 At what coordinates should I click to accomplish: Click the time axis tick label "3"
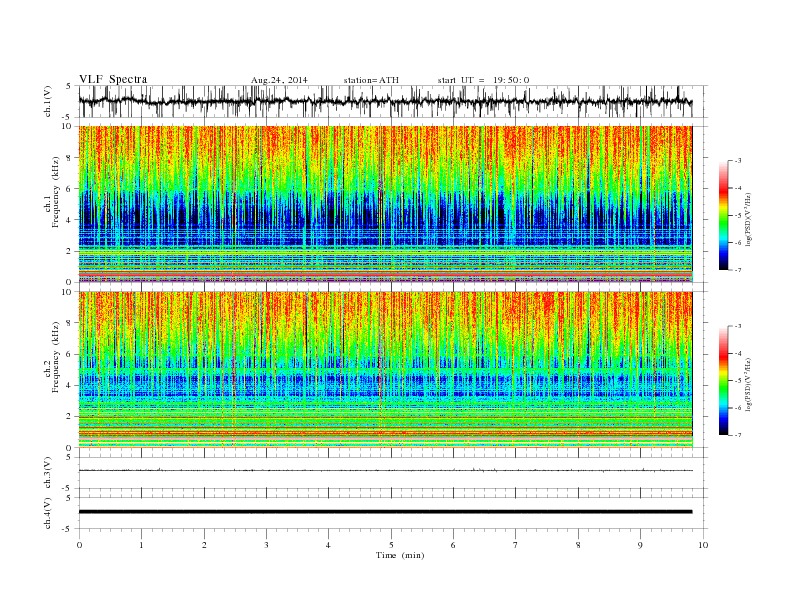[x=266, y=545]
